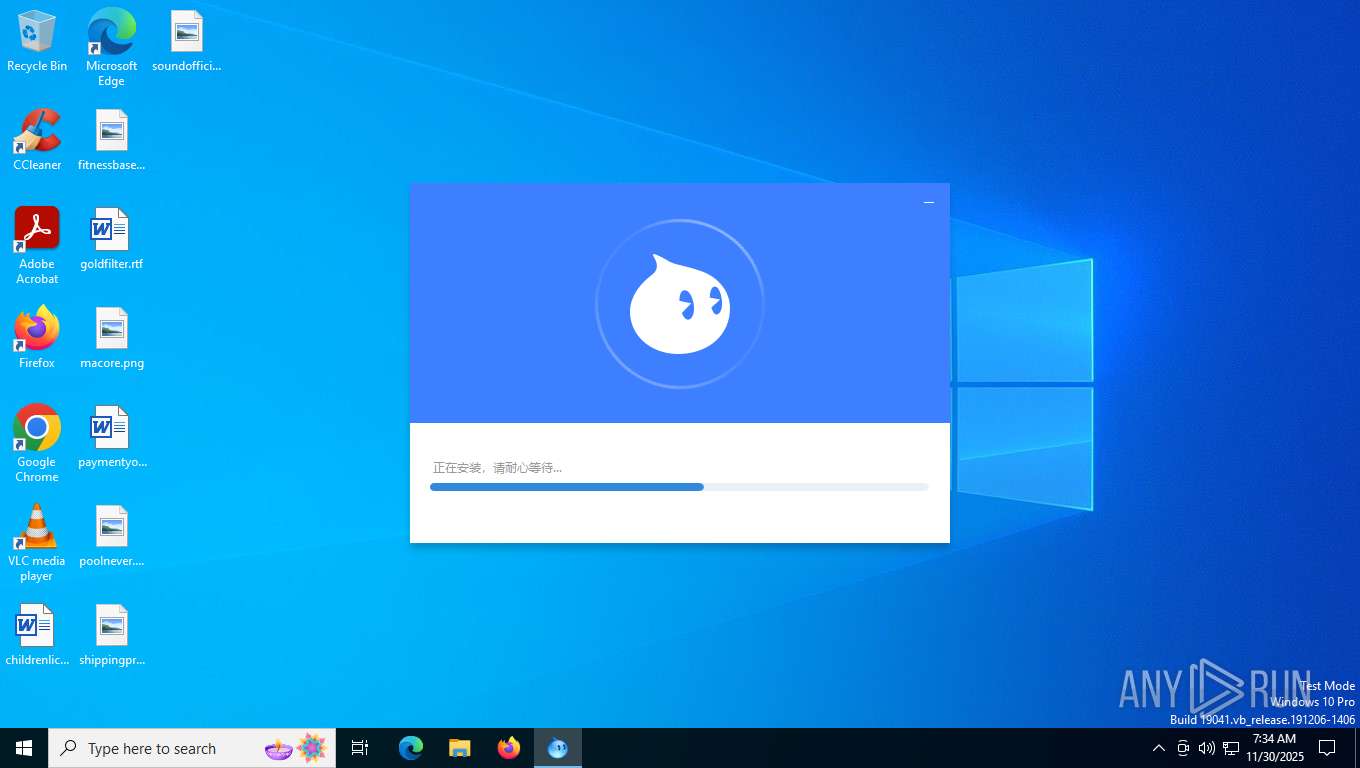Image resolution: width=1360 pixels, height=768 pixels.
Task: Select the soundoffici... image file
Action: coord(186,42)
